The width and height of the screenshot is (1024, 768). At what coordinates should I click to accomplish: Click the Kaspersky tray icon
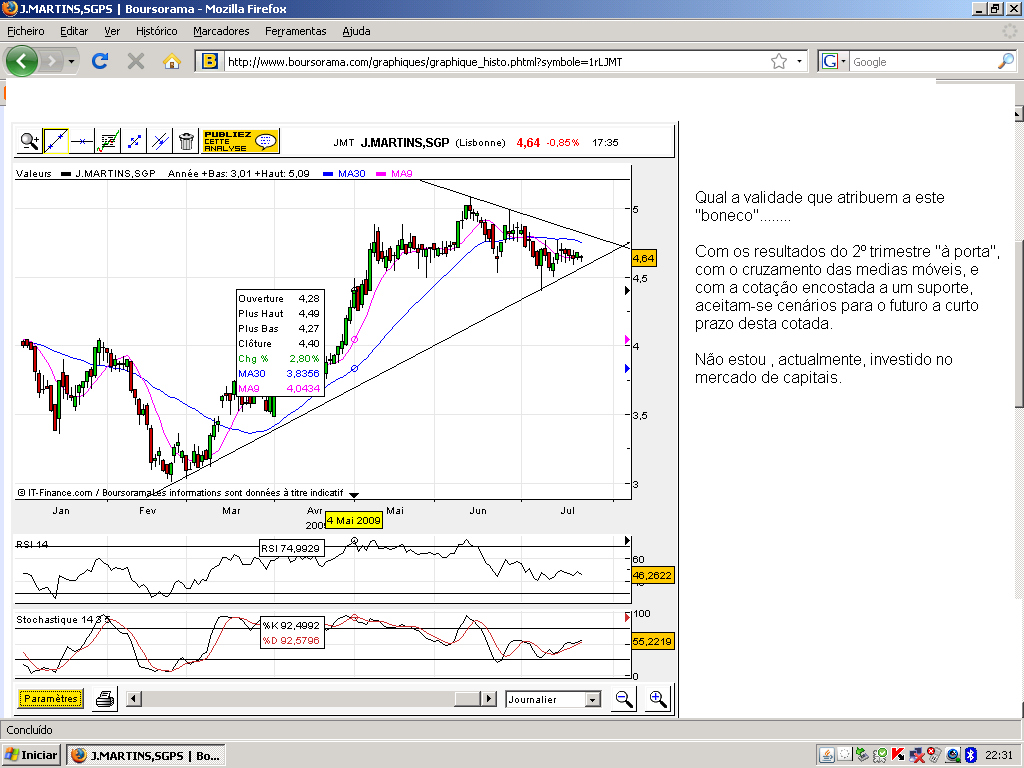898,756
